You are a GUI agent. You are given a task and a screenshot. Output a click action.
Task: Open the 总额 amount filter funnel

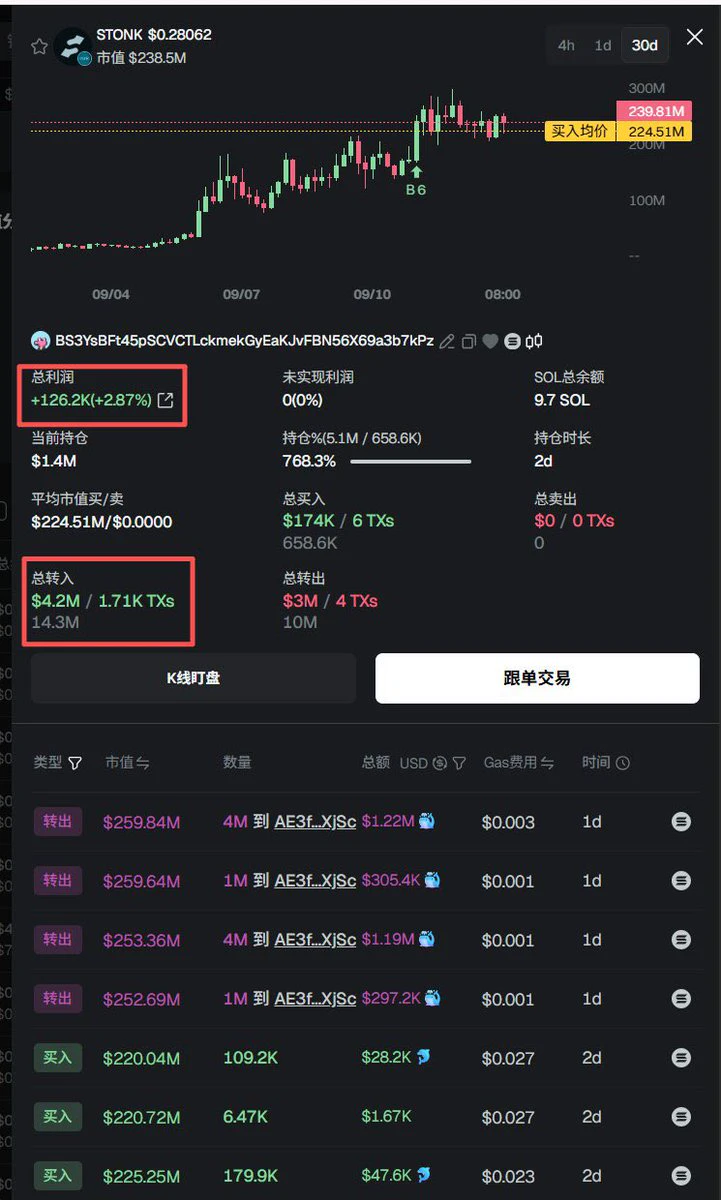click(459, 763)
